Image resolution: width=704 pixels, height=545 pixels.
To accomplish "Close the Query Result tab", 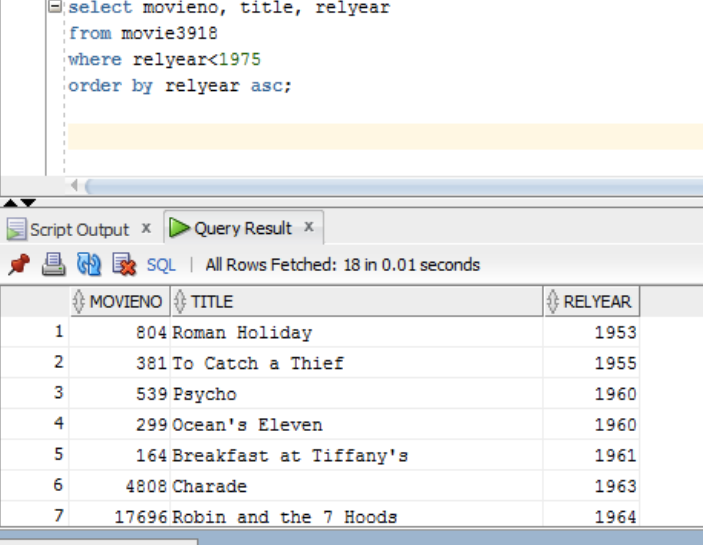I will (x=308, y=227).
